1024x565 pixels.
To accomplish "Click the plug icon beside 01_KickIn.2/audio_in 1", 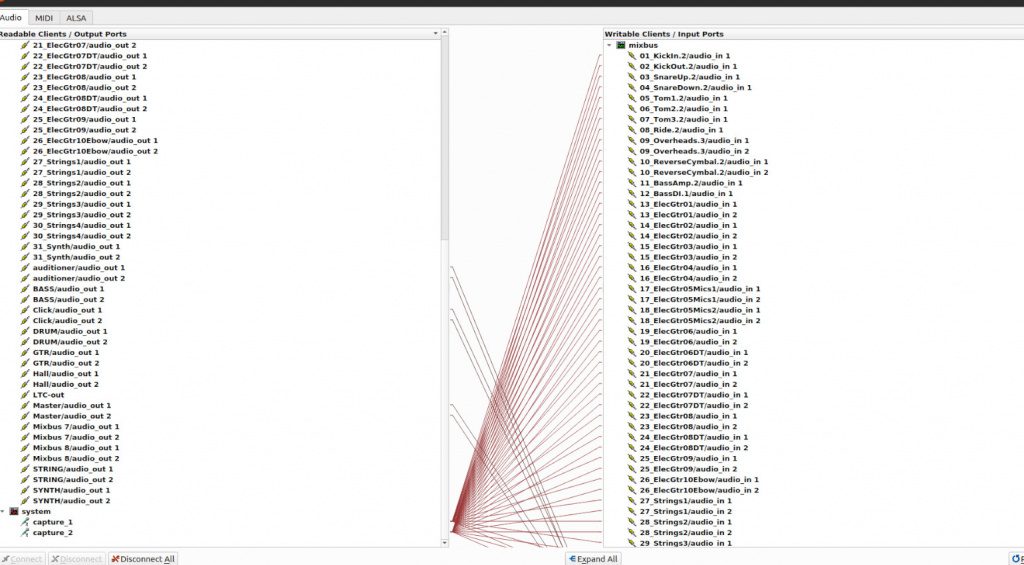I will point(632,56).
